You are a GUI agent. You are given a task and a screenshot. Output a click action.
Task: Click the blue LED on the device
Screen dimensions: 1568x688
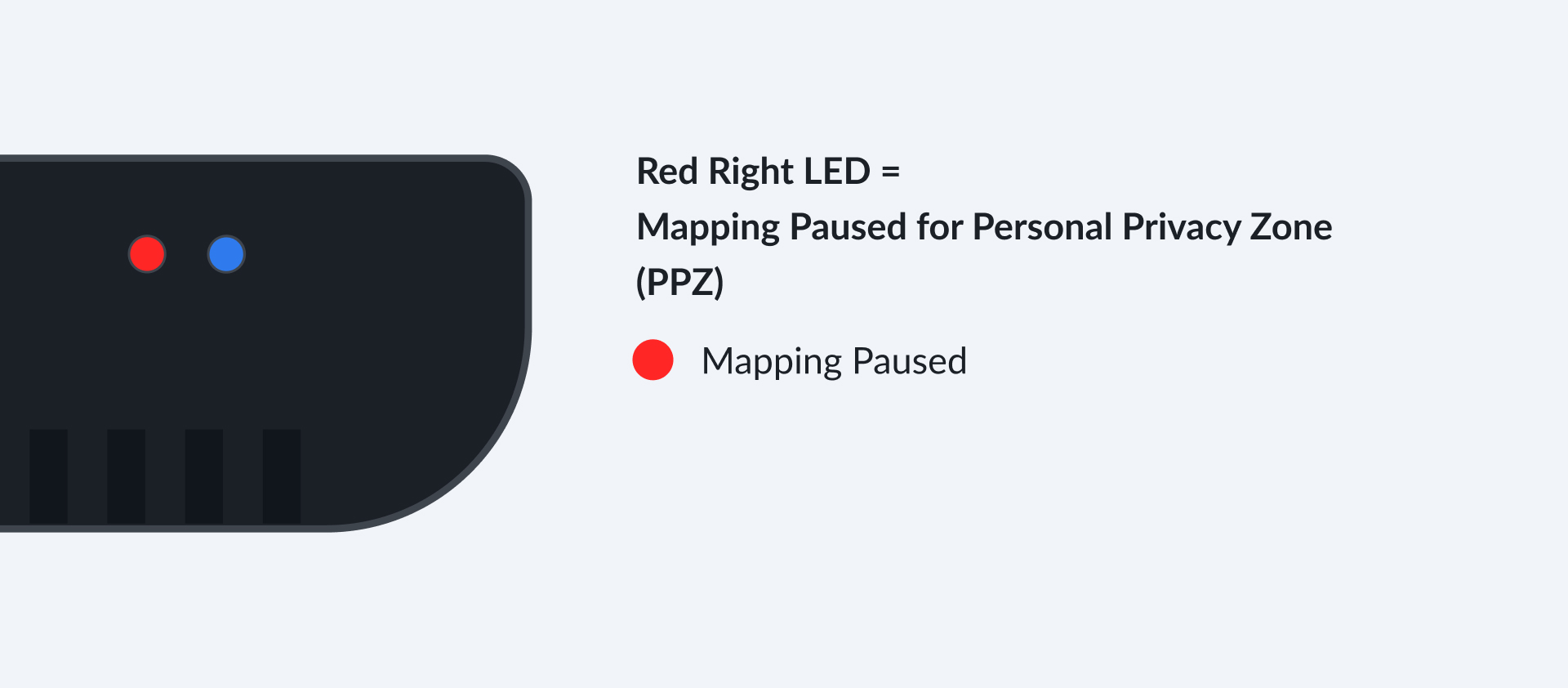pyautogui.click(x=226, y=254)
